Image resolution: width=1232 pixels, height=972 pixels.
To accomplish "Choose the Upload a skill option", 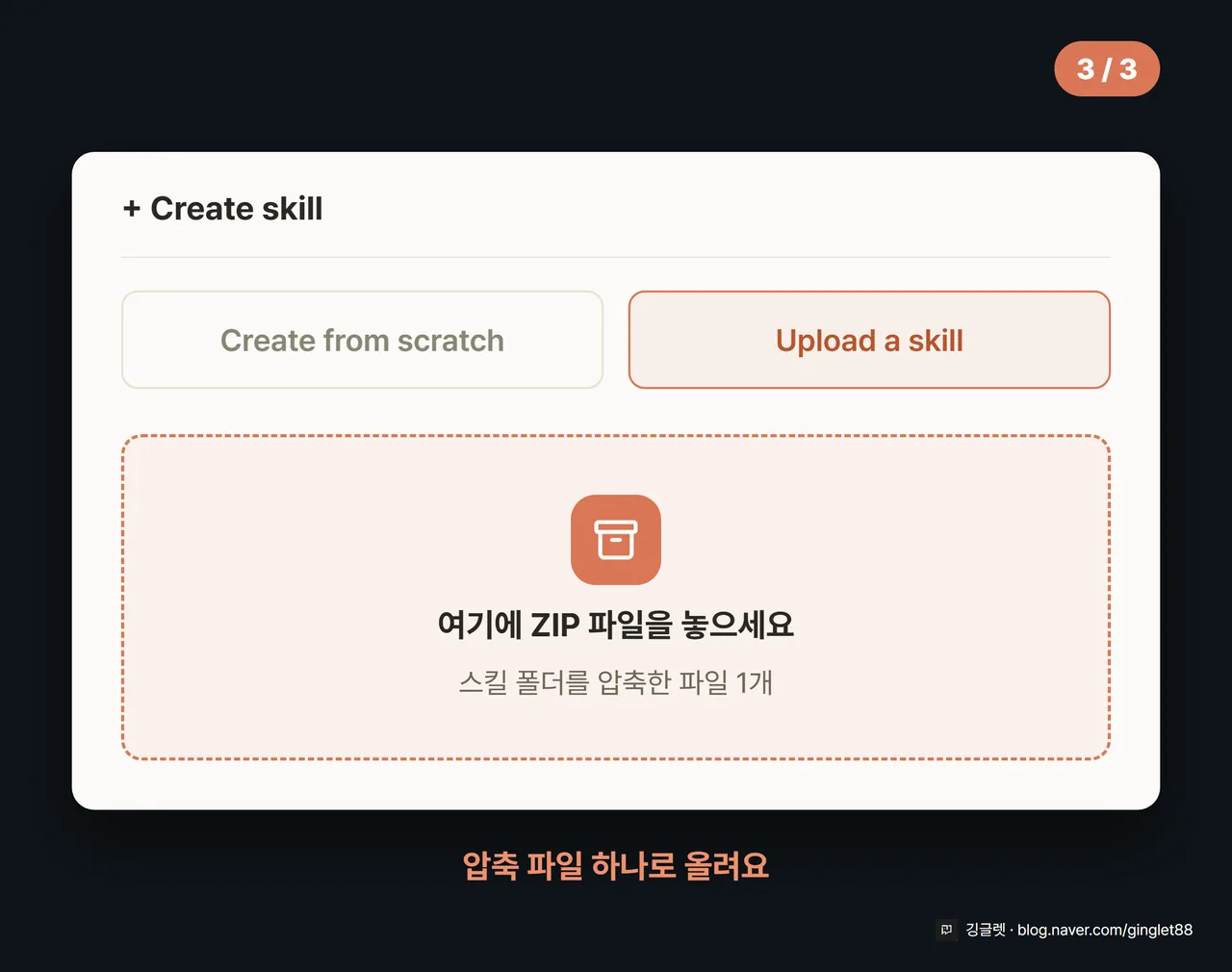I will 869,340.
